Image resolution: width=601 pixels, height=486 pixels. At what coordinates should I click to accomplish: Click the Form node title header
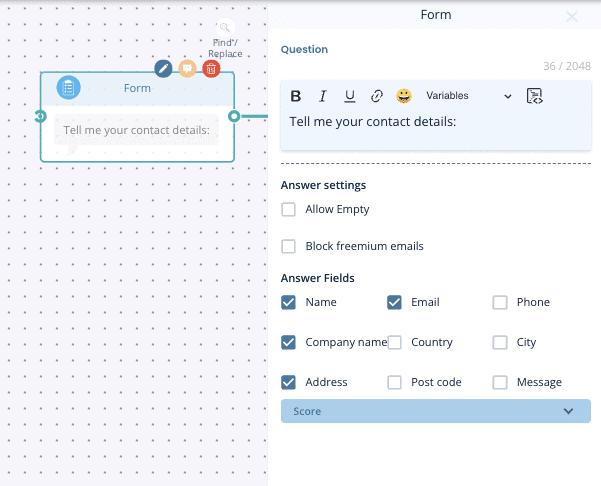pyautogui.click(x=137, y=89)
